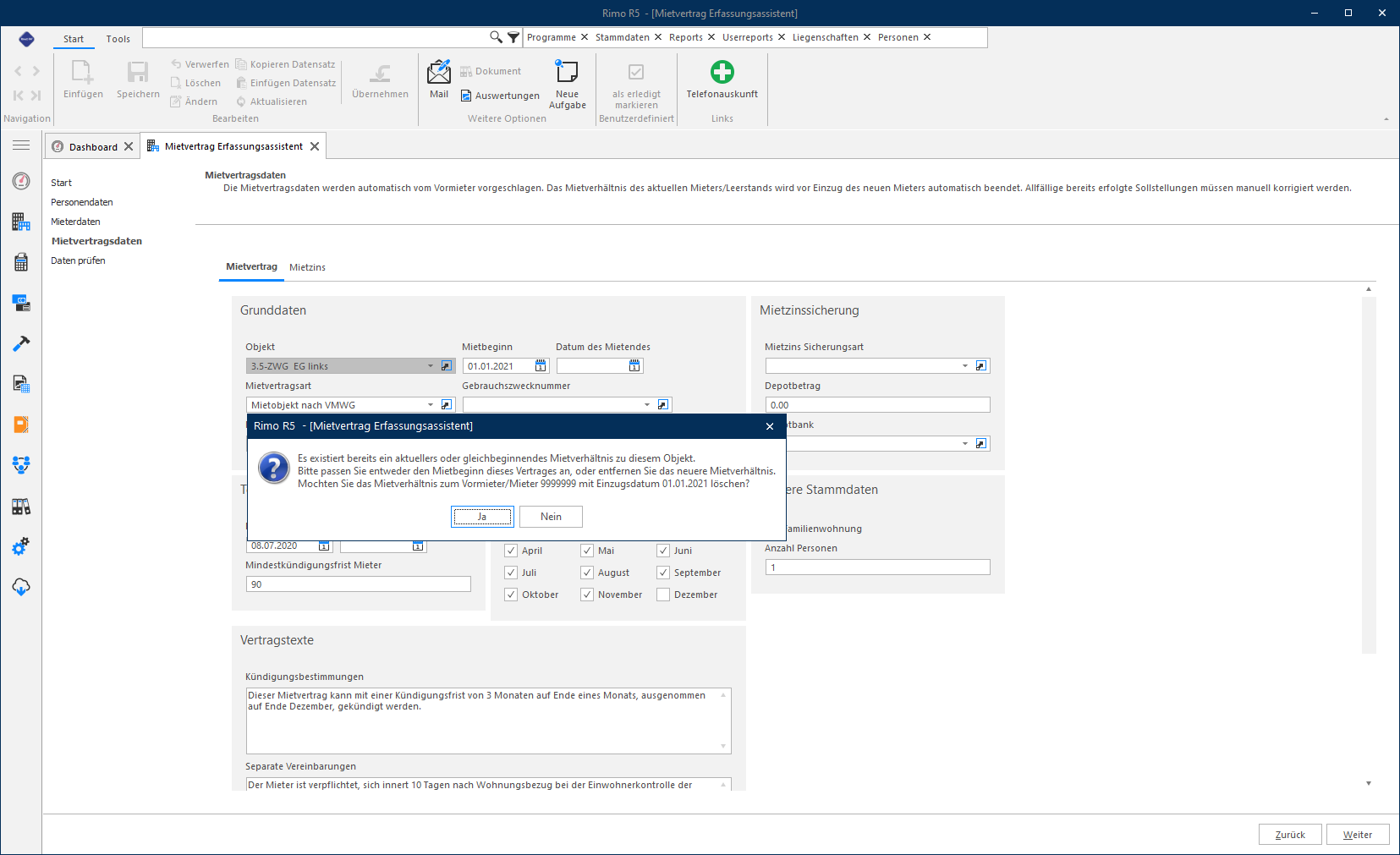Toggle the Mai checkbox
The width and height of the screenshot is (1400, 855).
[587, 551]
